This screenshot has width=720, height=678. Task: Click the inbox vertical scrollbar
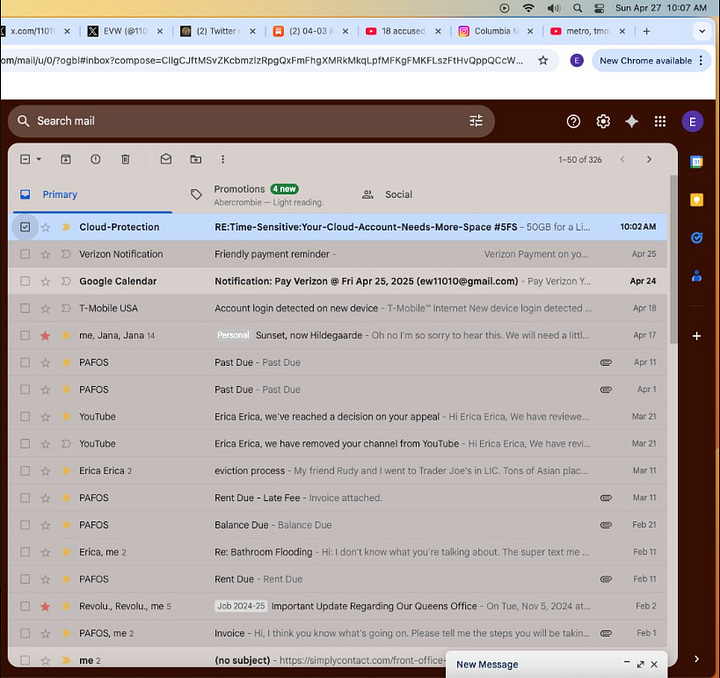674,259
